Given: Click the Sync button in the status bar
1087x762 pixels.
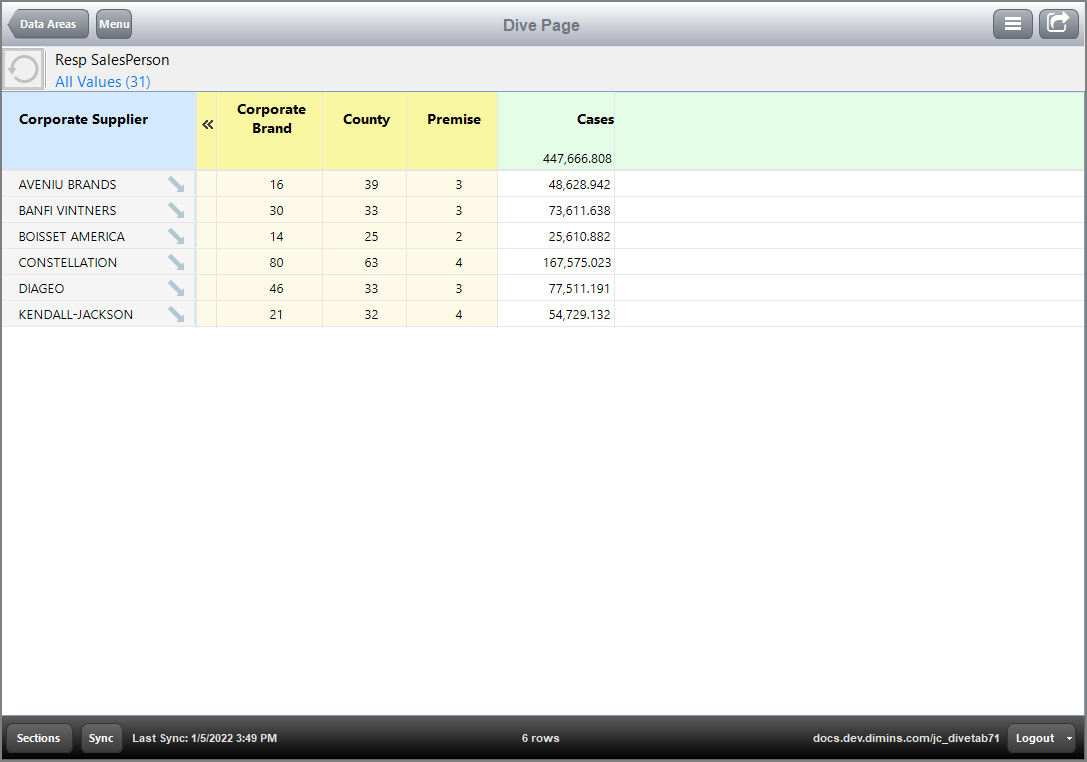Looking at the screenshot, I should coord(101,738).
